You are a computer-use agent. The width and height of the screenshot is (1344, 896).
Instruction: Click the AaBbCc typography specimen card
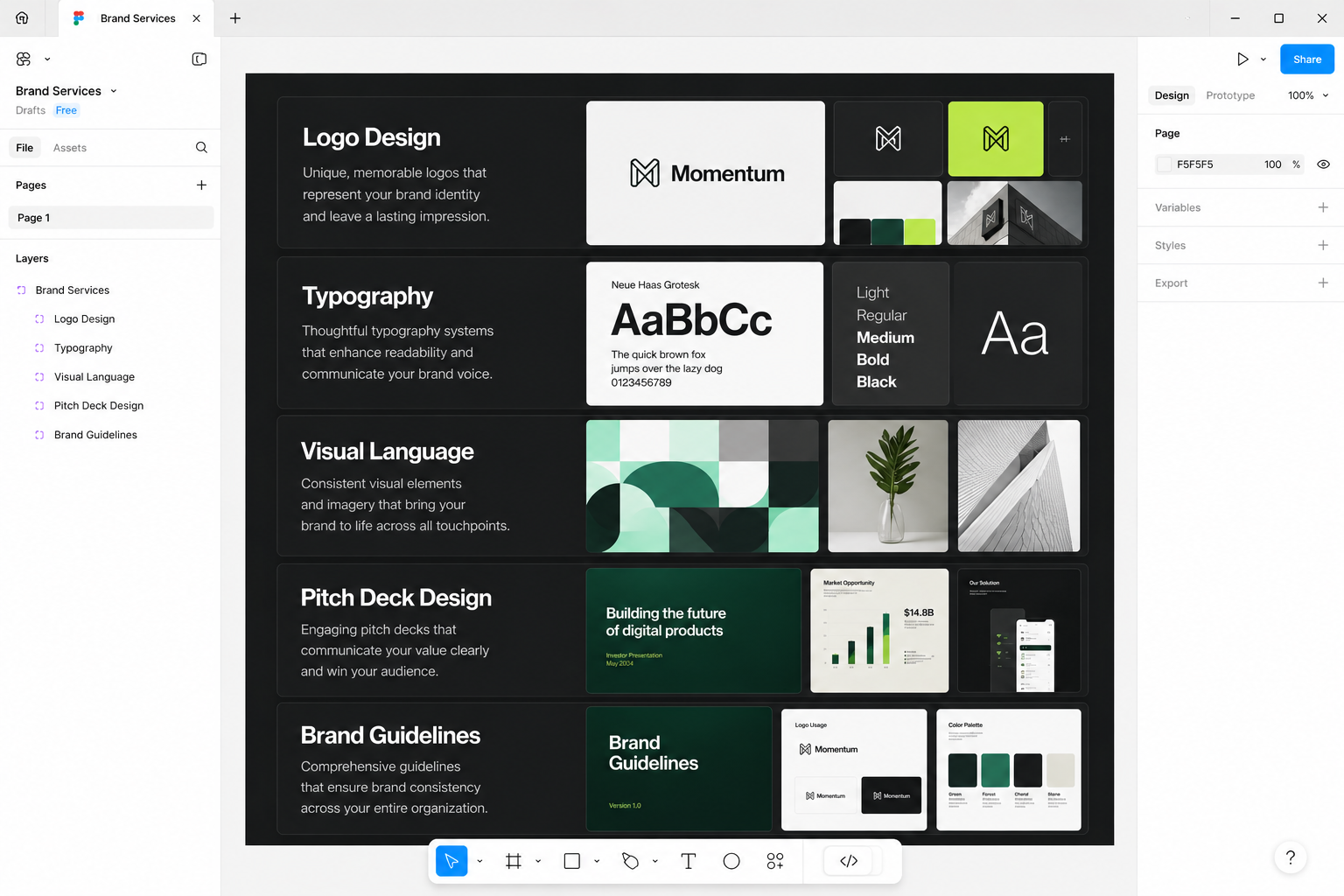pyautogui.click(x=704, y=333)
